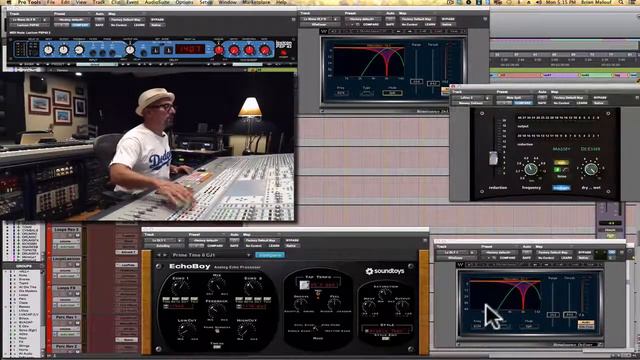Open the Setup menu
Viewport: 640px width, 360px height.
206,2
